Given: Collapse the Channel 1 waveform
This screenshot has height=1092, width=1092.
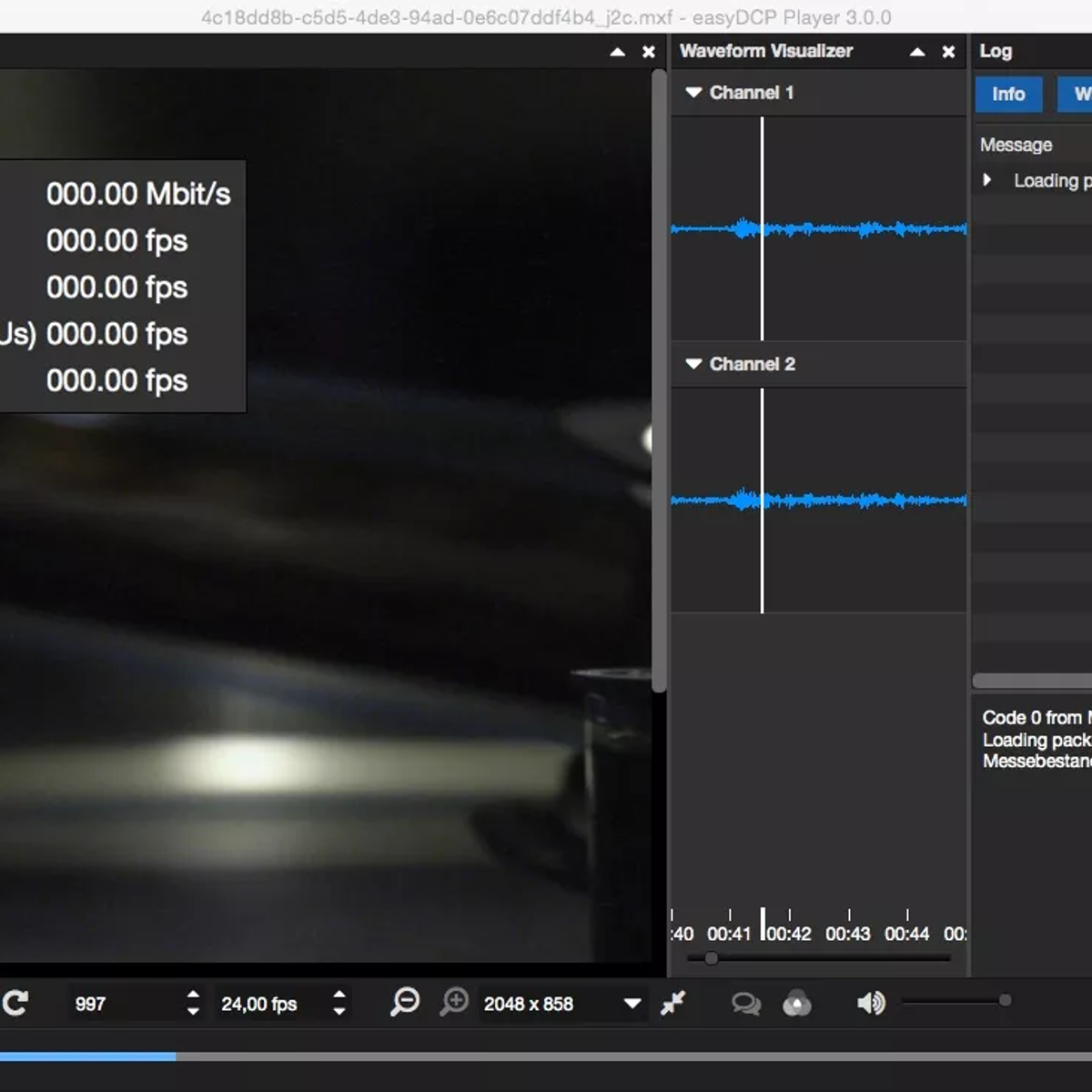Looking at the screenshot, I should click(693, 93).
